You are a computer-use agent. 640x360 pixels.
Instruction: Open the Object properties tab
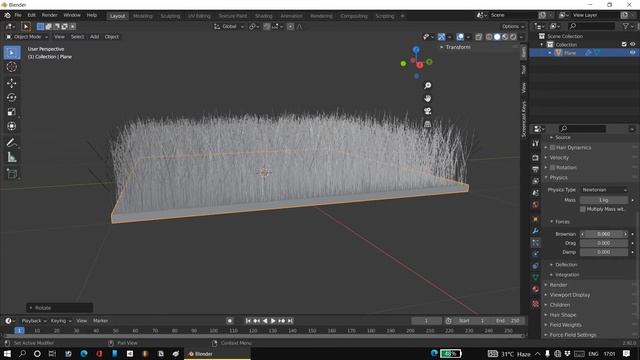pyautogui.click(x=535, y=219)
